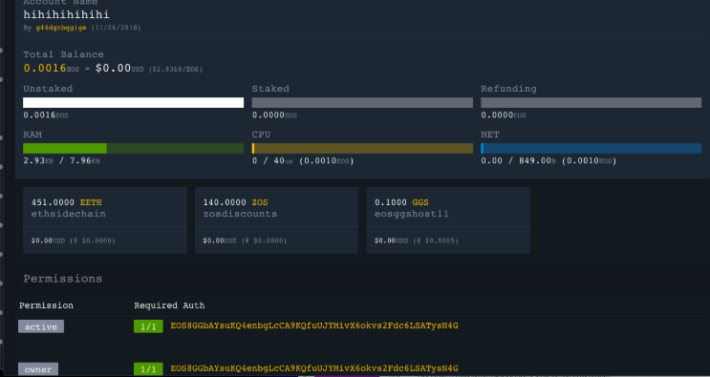Viewport: 710px width, 377px height.
Task: Open the owner permission public key
Action: (314, 368)
